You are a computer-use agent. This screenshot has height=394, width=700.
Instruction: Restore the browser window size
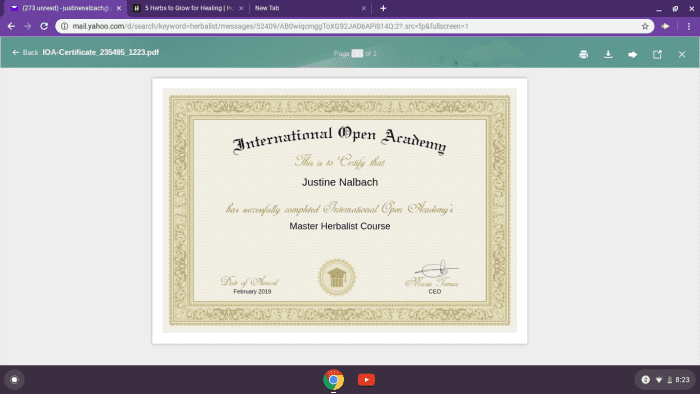click(x=675, y=8)
